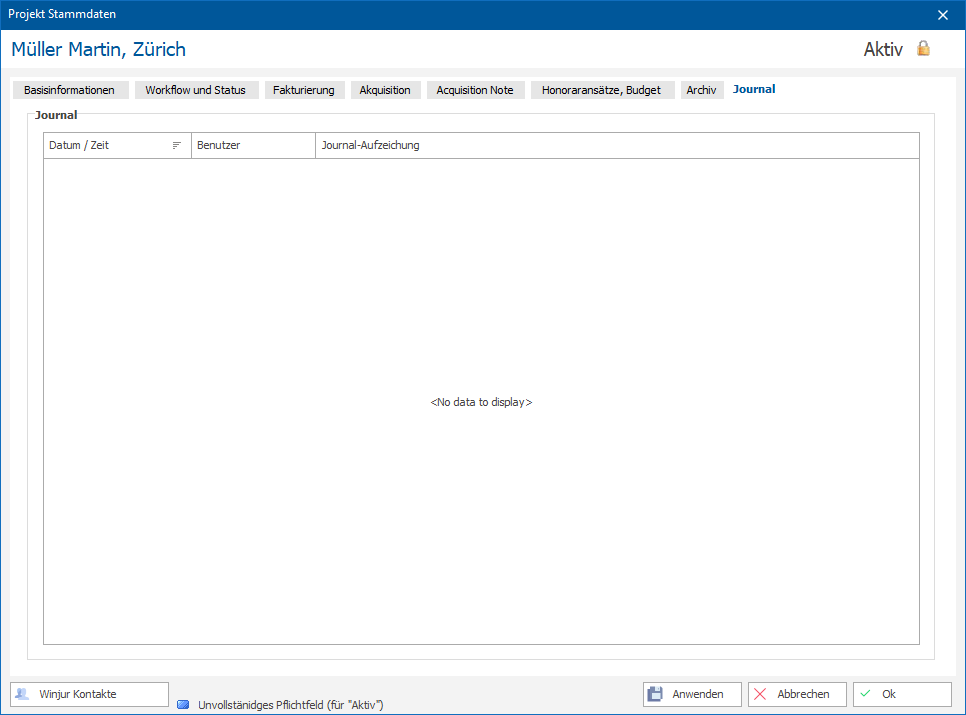
Task: Go to the Acquisition Note tab
Action: tap(475, 90)
